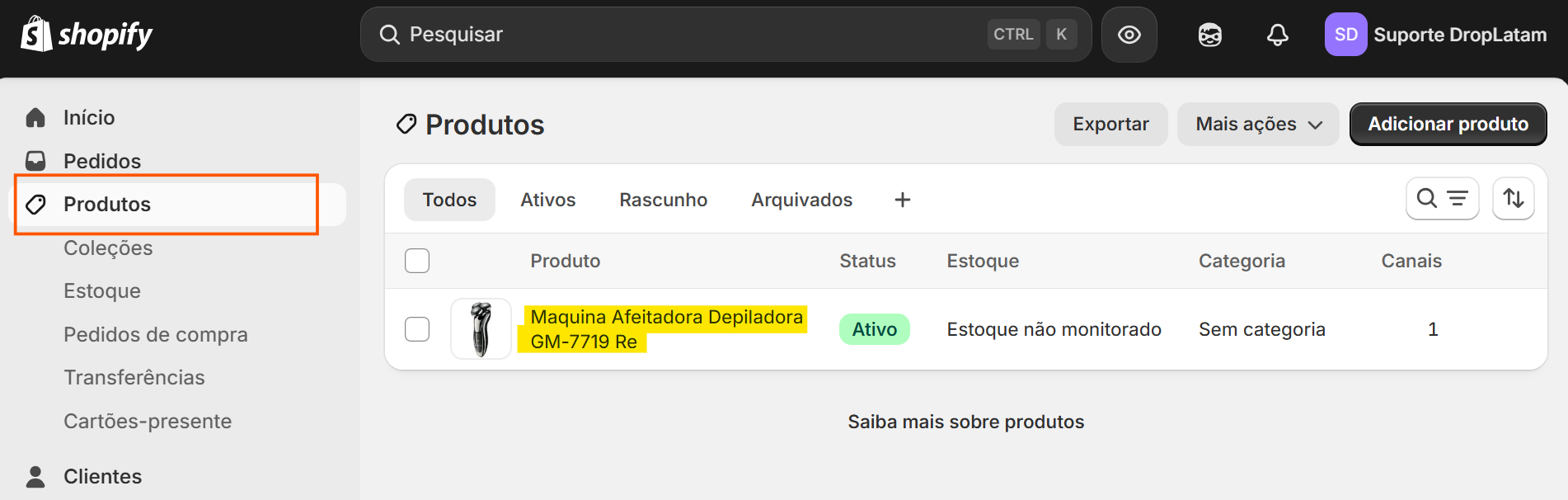Image resolution: width=1568 pixels, height=500 pixels.
Task: Click the Shopify logo
Action: tap(87, 35)
